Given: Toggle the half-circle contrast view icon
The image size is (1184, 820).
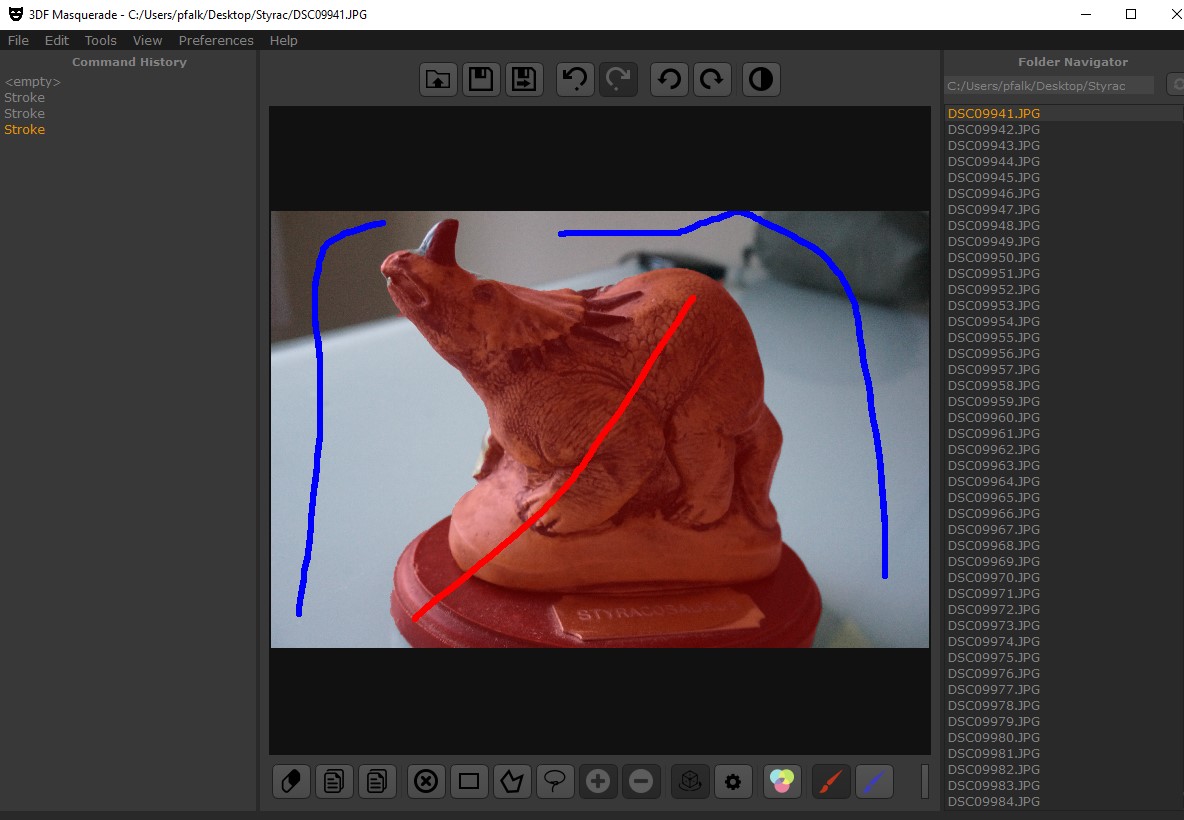Looking at the screenshot, I should point(761,80).
